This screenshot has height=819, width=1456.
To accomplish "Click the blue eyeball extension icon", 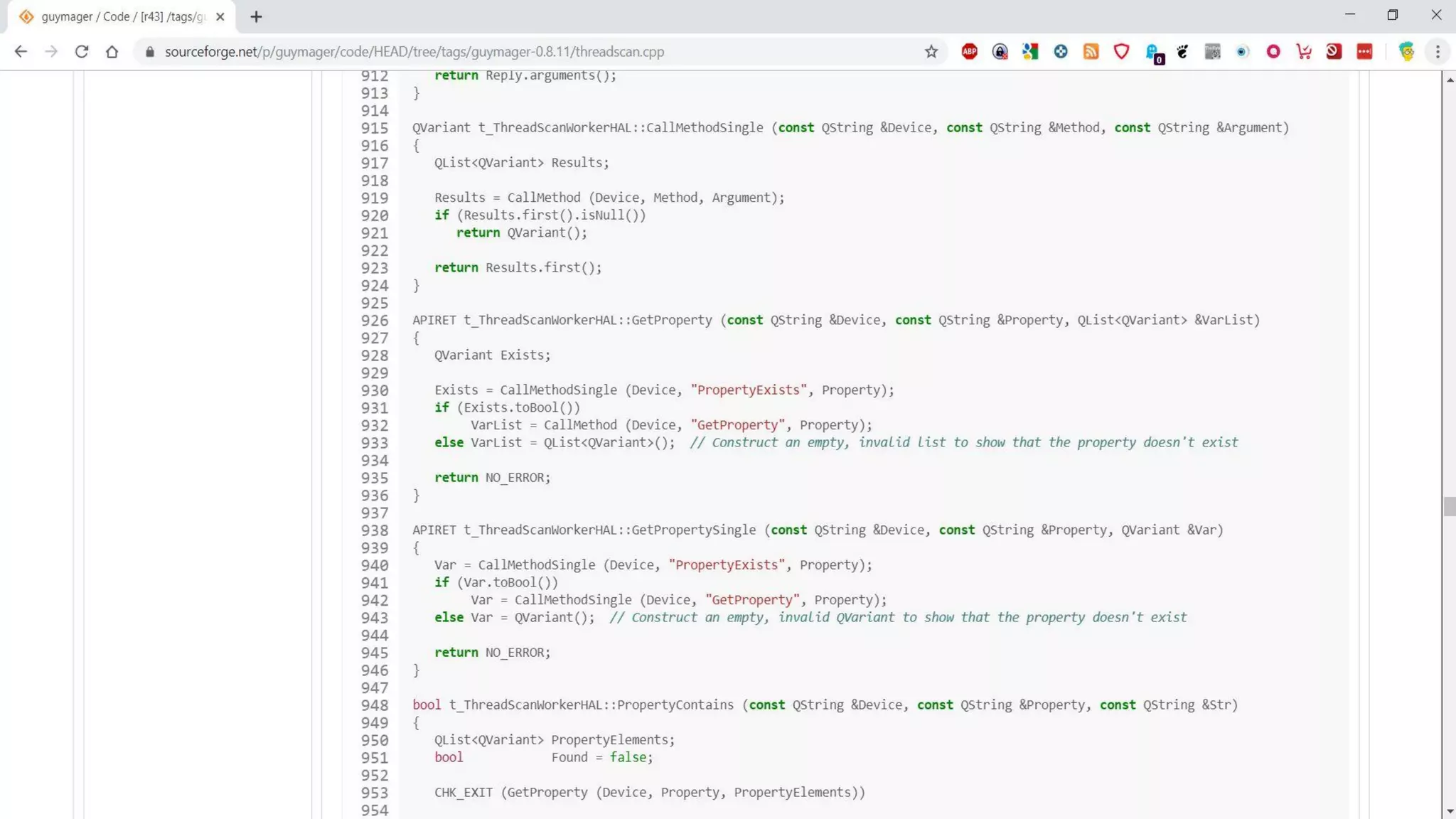I will click(x=1242, y=52).
